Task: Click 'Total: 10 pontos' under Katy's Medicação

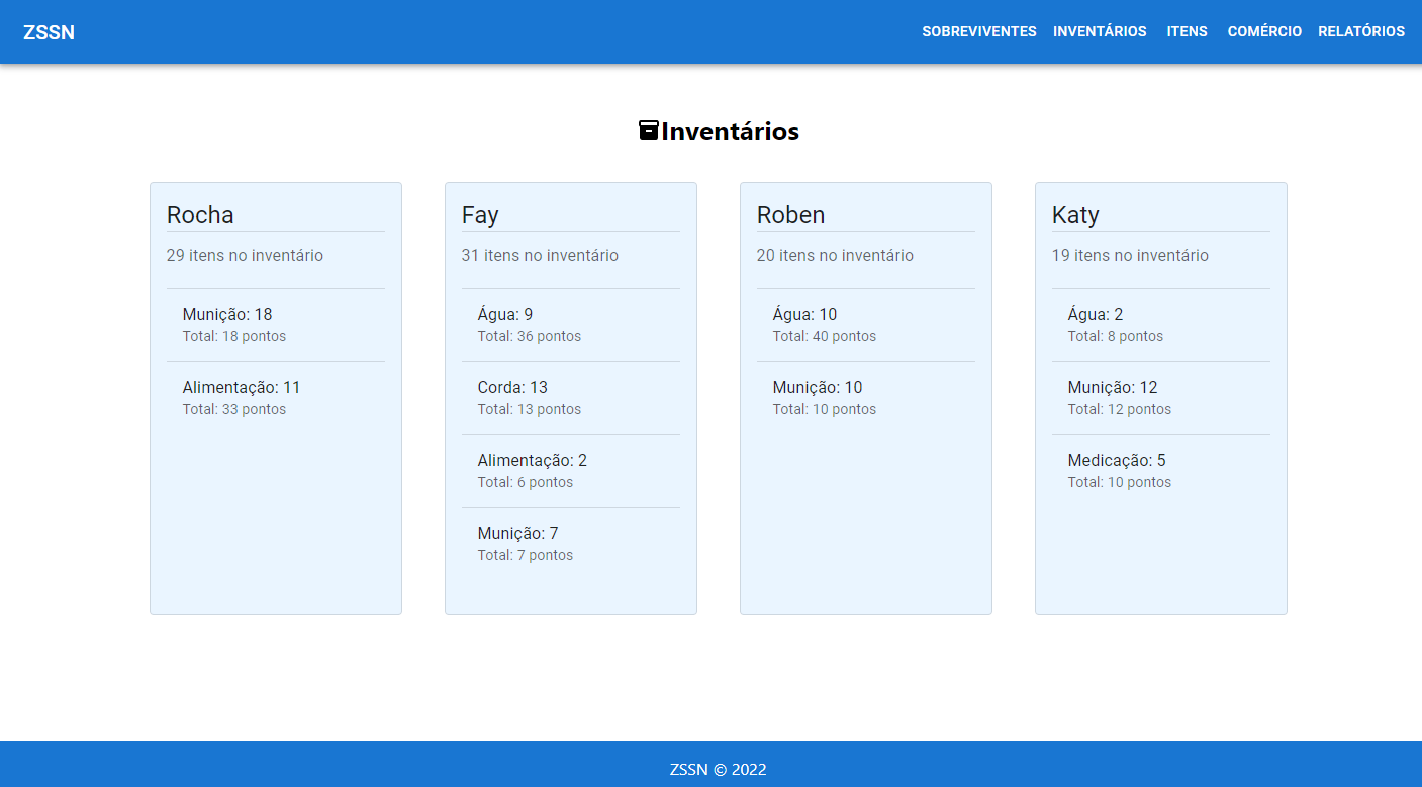Action: click(x=1119, y=482)
